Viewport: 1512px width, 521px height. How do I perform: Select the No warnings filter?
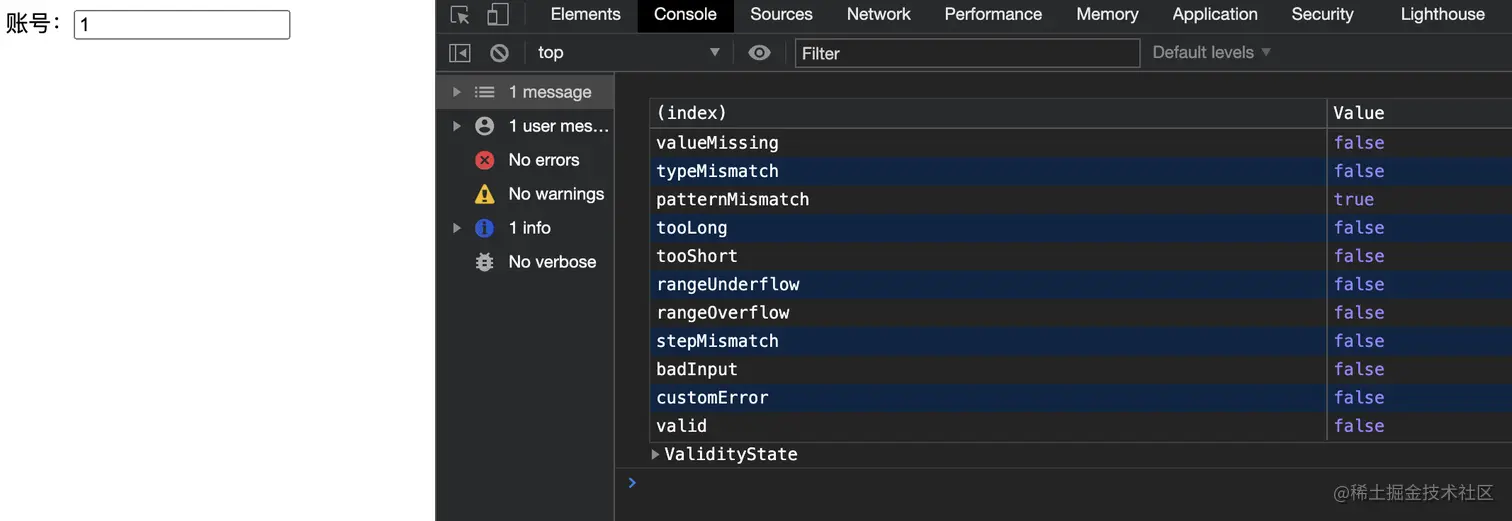555,194
